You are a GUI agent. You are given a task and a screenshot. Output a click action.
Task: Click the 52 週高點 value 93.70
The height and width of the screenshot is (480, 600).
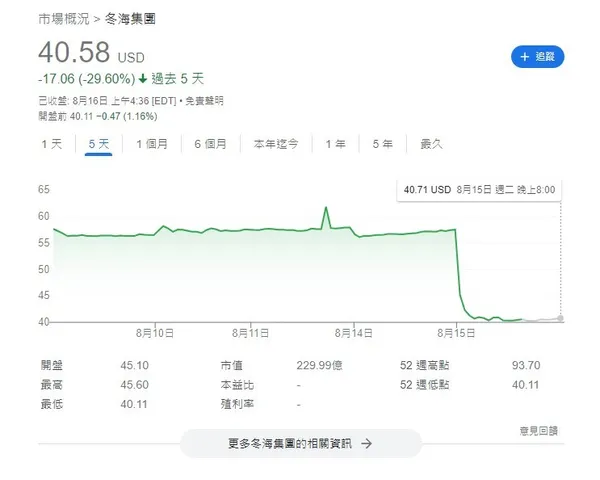click(x=526, y=365)
